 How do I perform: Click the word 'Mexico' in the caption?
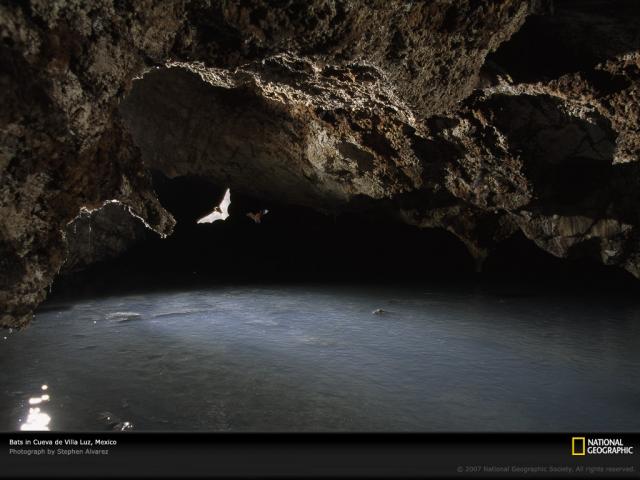pyautogui.click(x=106, y=441)
